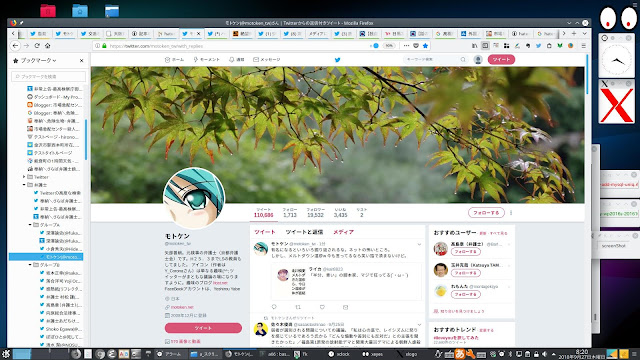The width and height of the screenshot is (640, 360).
Task: Collapse the グループB bookmark folder
Action: [x=30, y=265]
